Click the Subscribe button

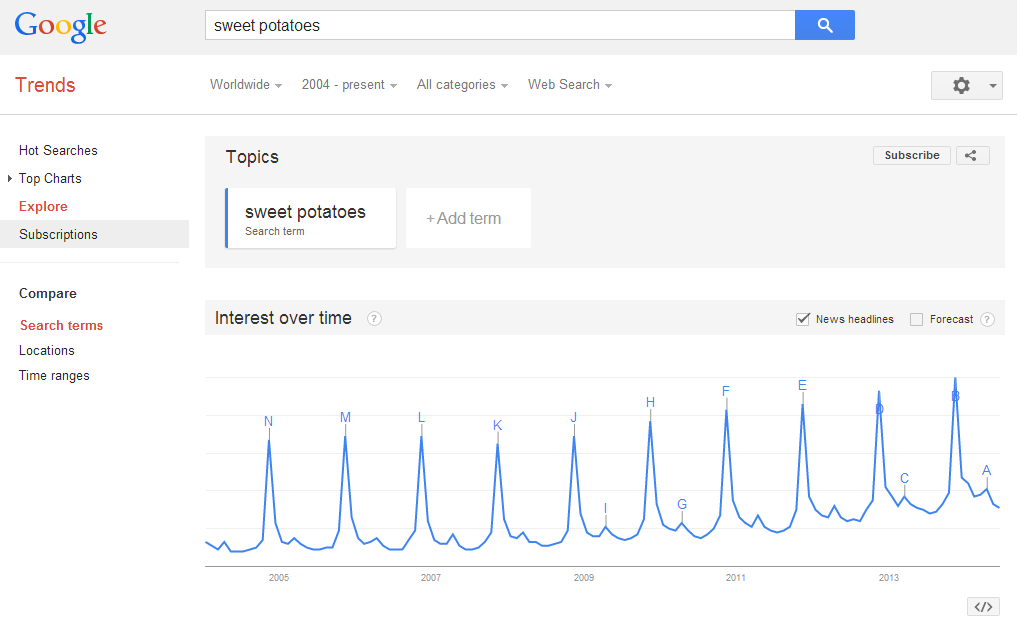click(912, 156)
